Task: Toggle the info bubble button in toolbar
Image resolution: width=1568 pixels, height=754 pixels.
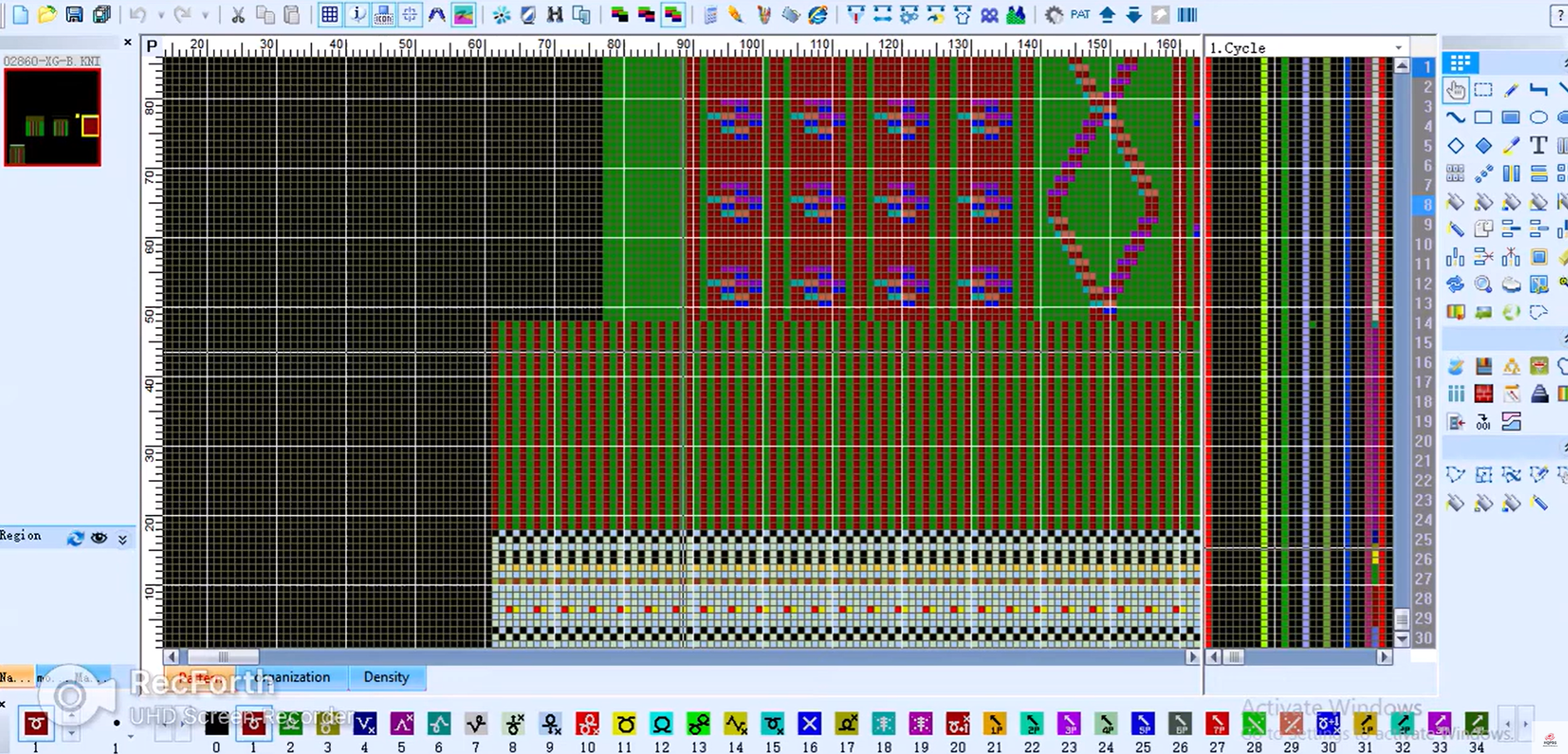Action: (357, 15)
